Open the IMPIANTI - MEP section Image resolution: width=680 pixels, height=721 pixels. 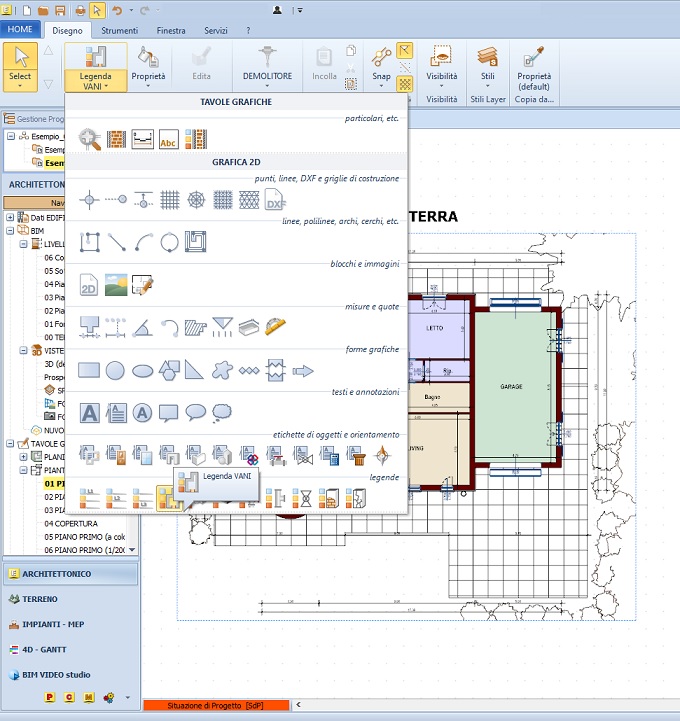(55, 624)
